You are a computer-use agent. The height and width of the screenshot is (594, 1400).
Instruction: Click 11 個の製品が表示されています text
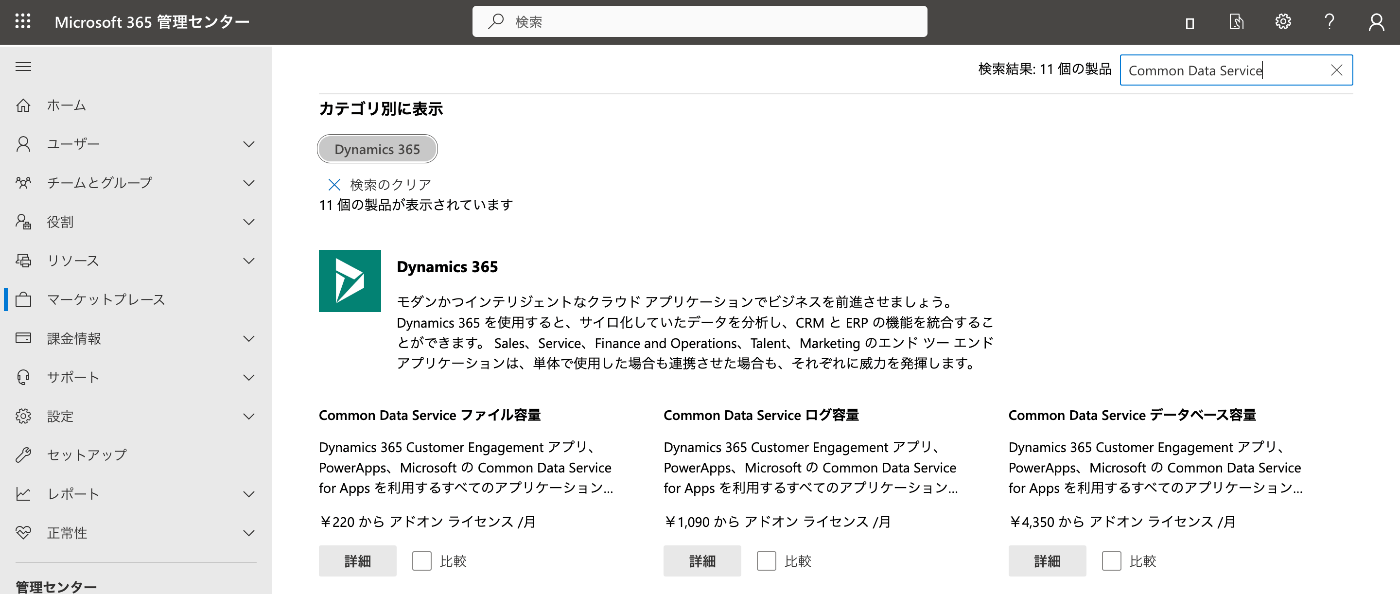click(416, 205)
